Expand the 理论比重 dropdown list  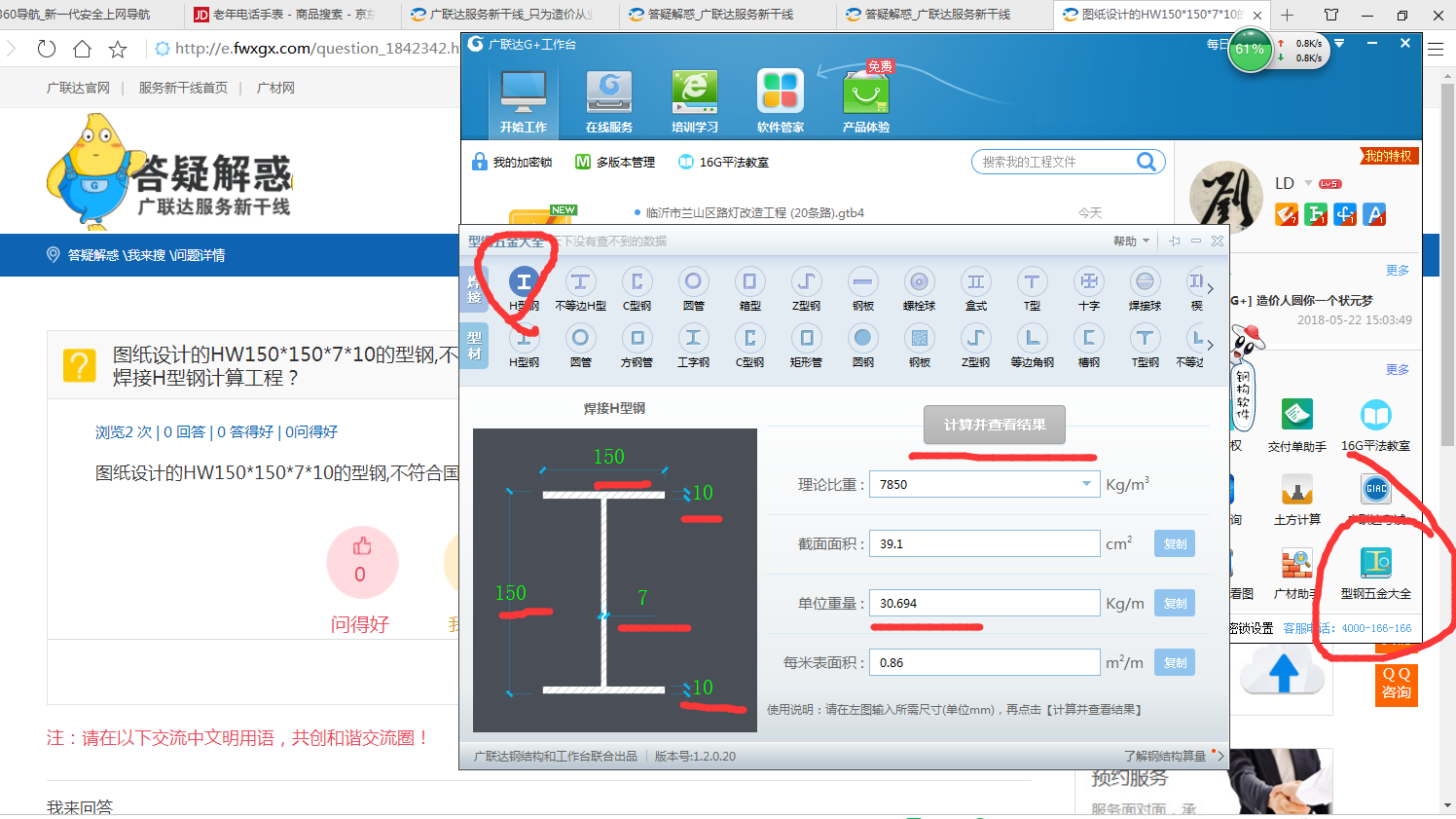coord(1086,484)
